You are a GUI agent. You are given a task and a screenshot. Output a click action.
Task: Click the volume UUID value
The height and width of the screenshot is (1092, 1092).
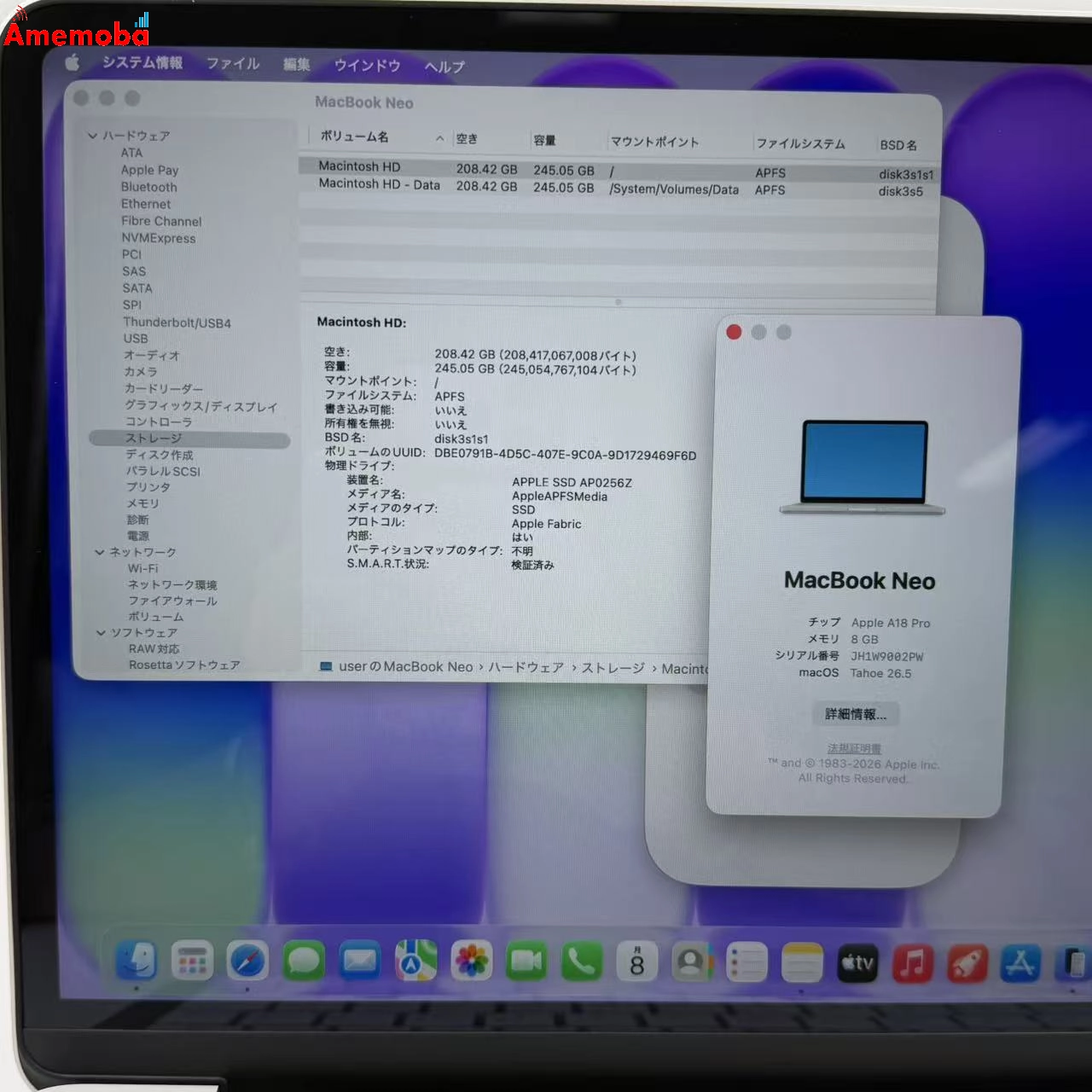coord(565,455)
